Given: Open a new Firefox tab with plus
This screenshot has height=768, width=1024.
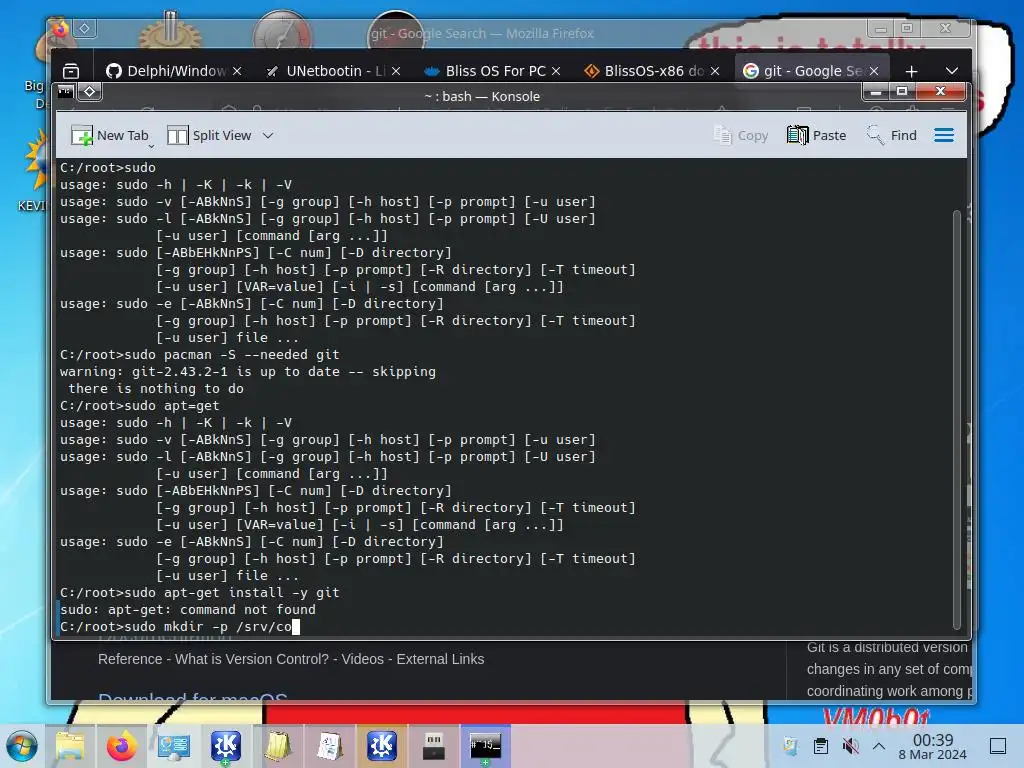Looking at the screenshot, I should pos(912,71).
